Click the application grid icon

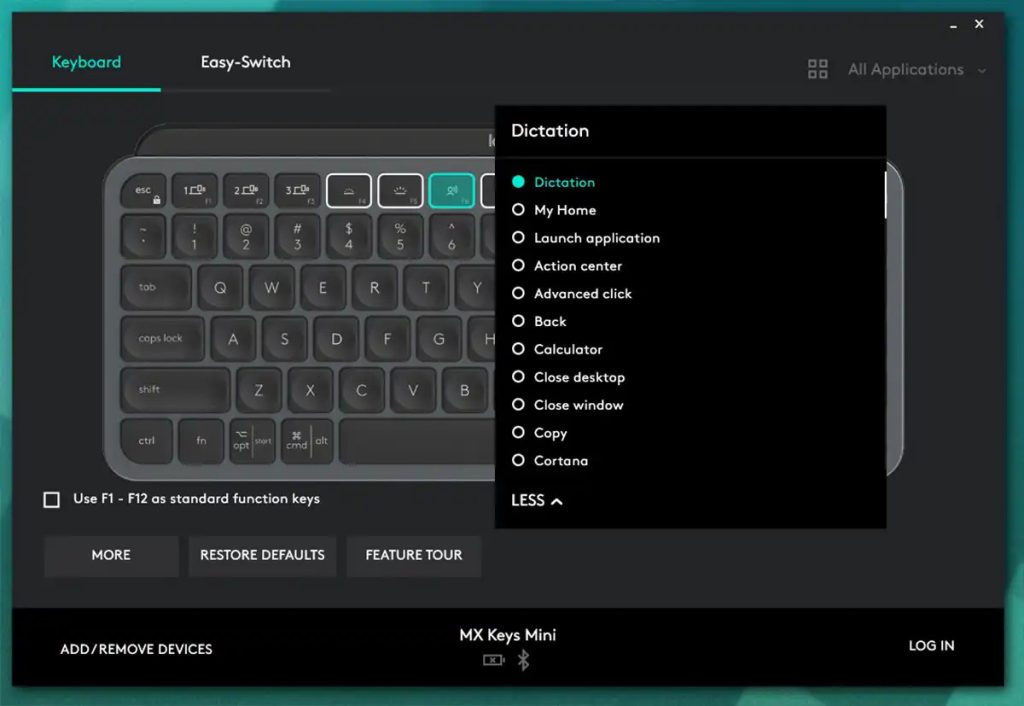point(818,69)
